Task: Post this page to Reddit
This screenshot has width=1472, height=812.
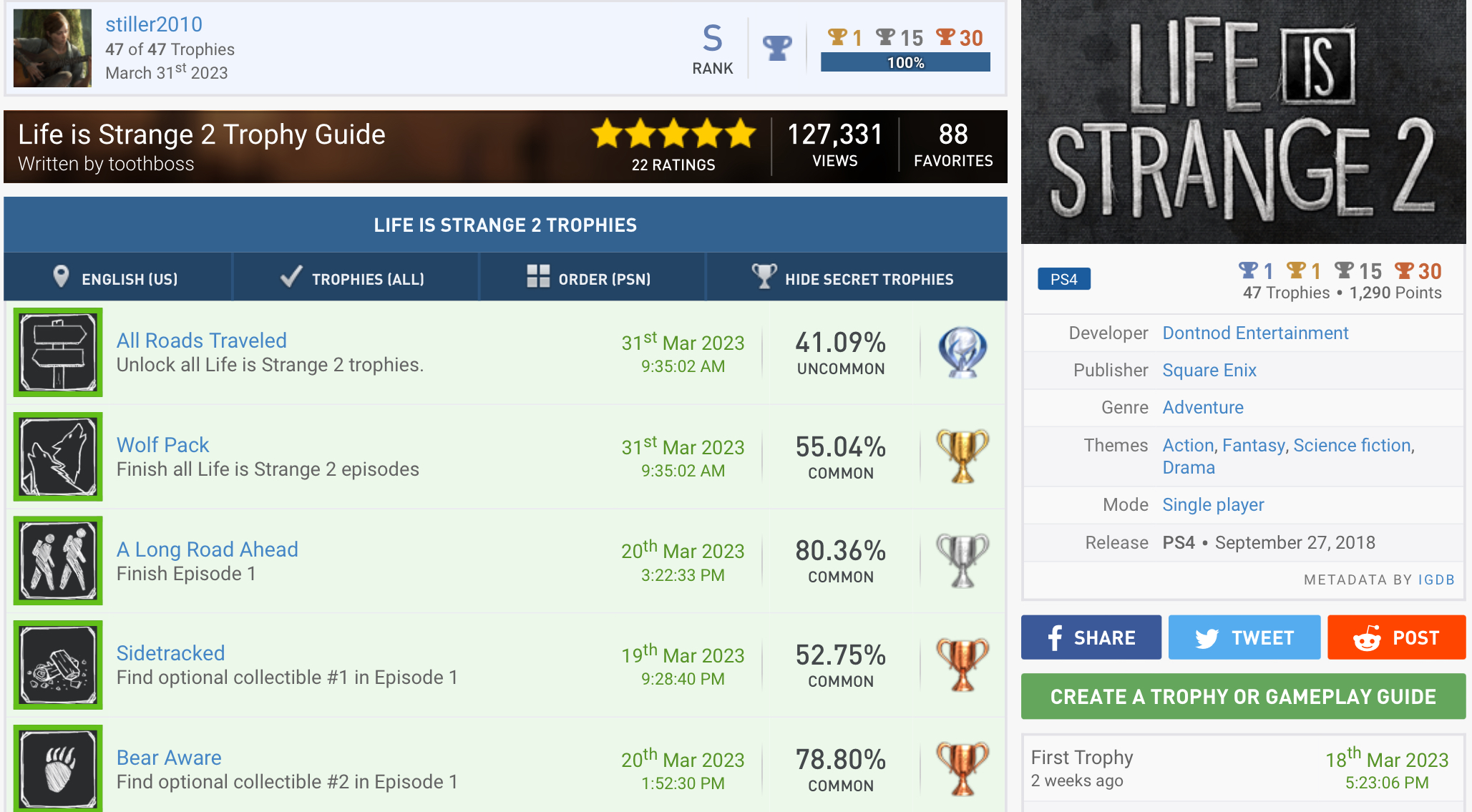Action: coord(1396,637)
